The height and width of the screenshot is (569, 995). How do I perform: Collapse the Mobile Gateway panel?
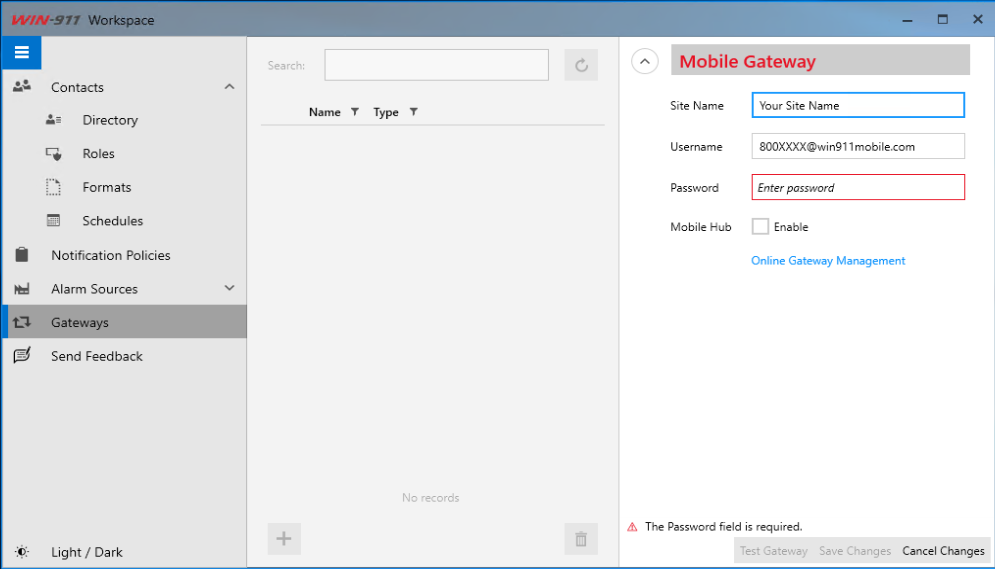pyautogui.click(x=645, y=62)
